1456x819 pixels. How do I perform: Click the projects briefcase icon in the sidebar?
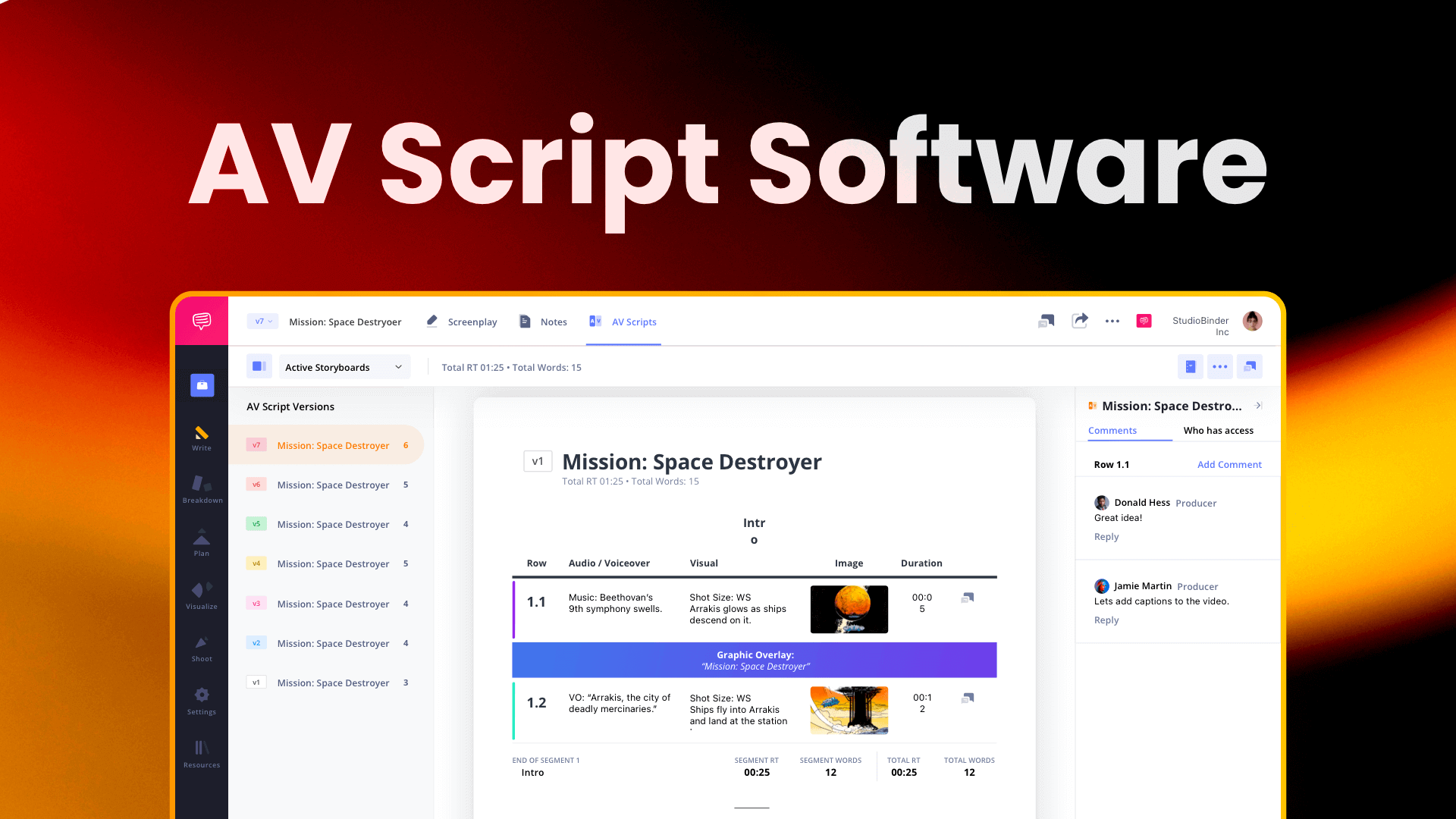202,385
